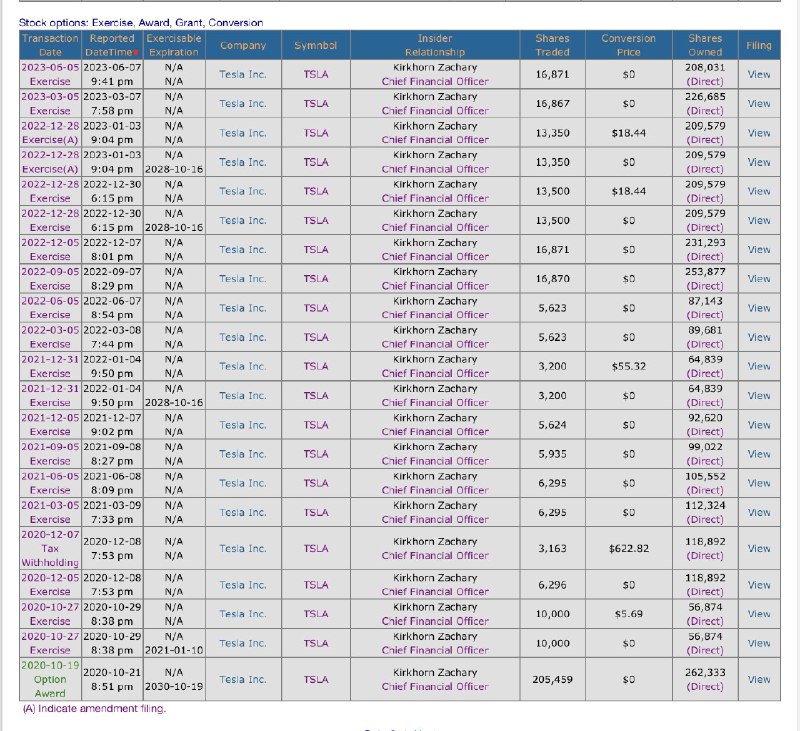Click Kirkhorn Zachary in the Option Award row
This screenshot has width=800, height=731.
click(435, 672)
